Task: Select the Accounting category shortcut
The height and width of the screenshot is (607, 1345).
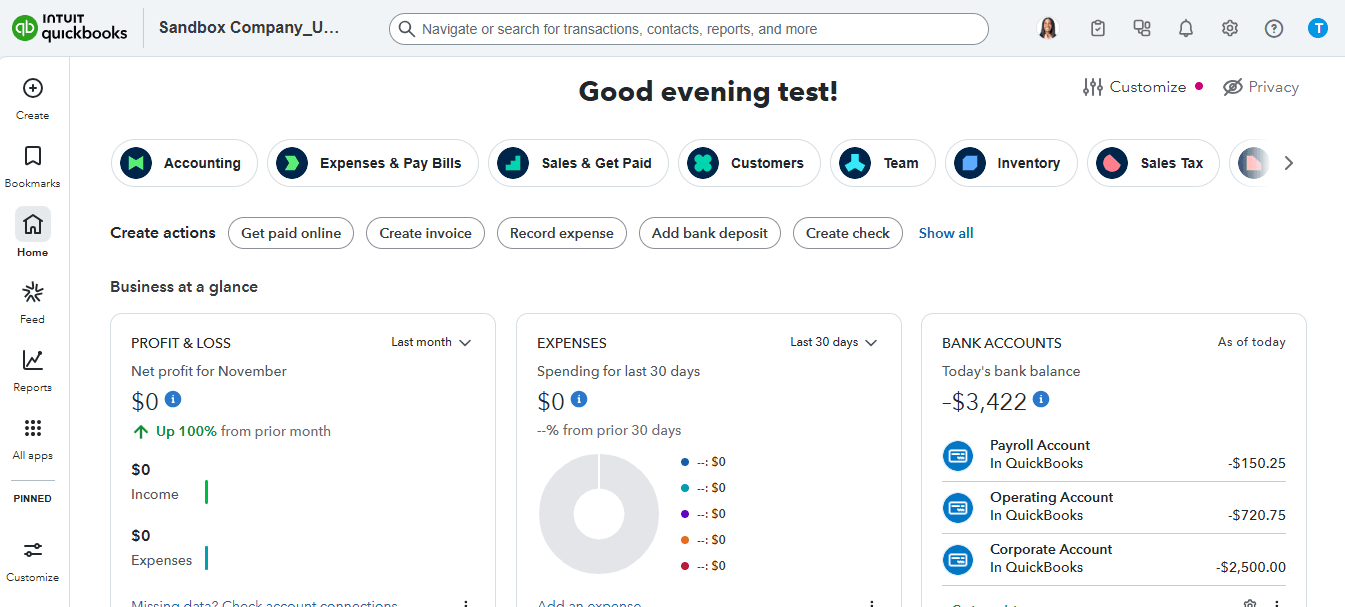Action: coord(184,163)
